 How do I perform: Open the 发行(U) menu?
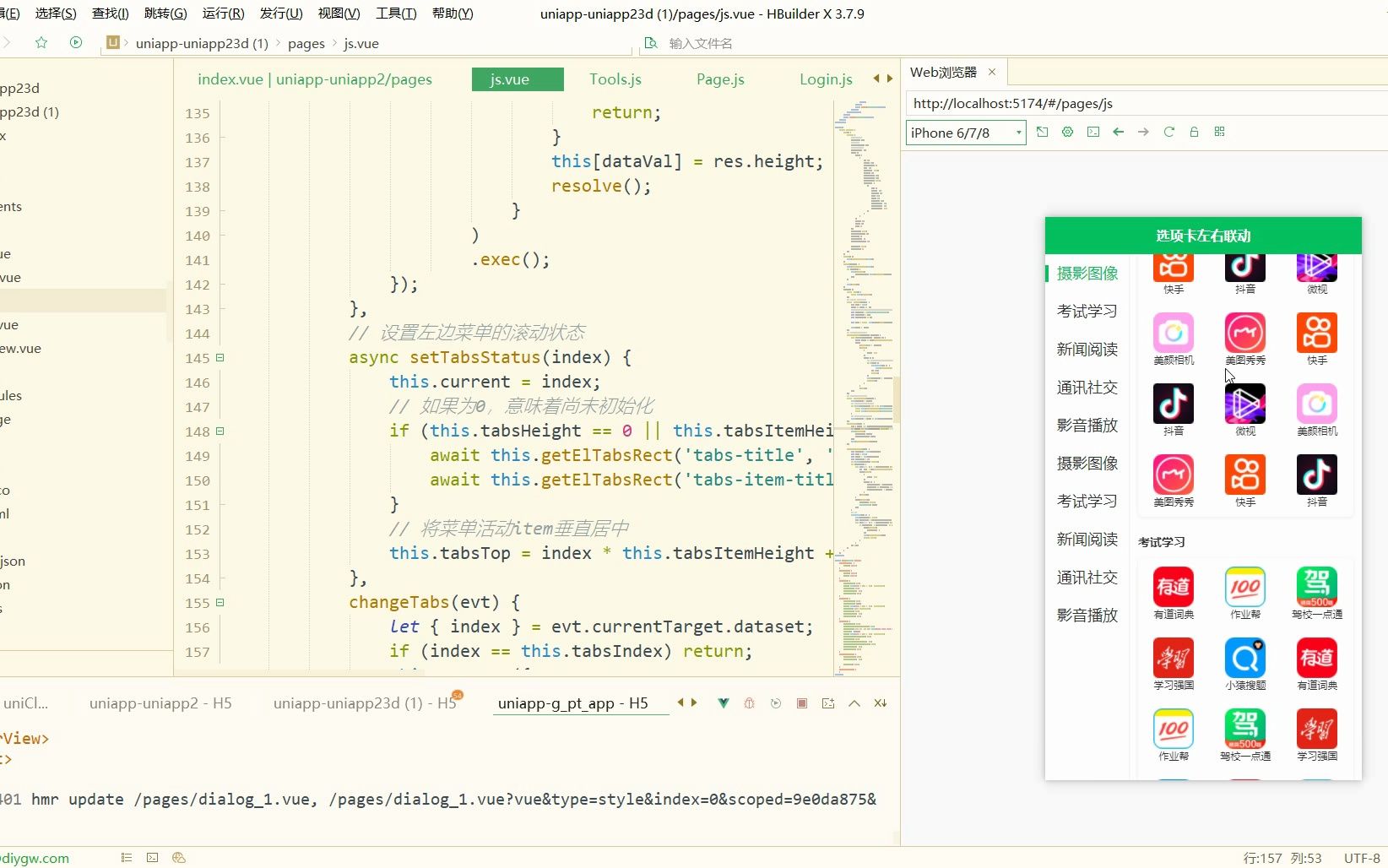(x=281, y=14)
